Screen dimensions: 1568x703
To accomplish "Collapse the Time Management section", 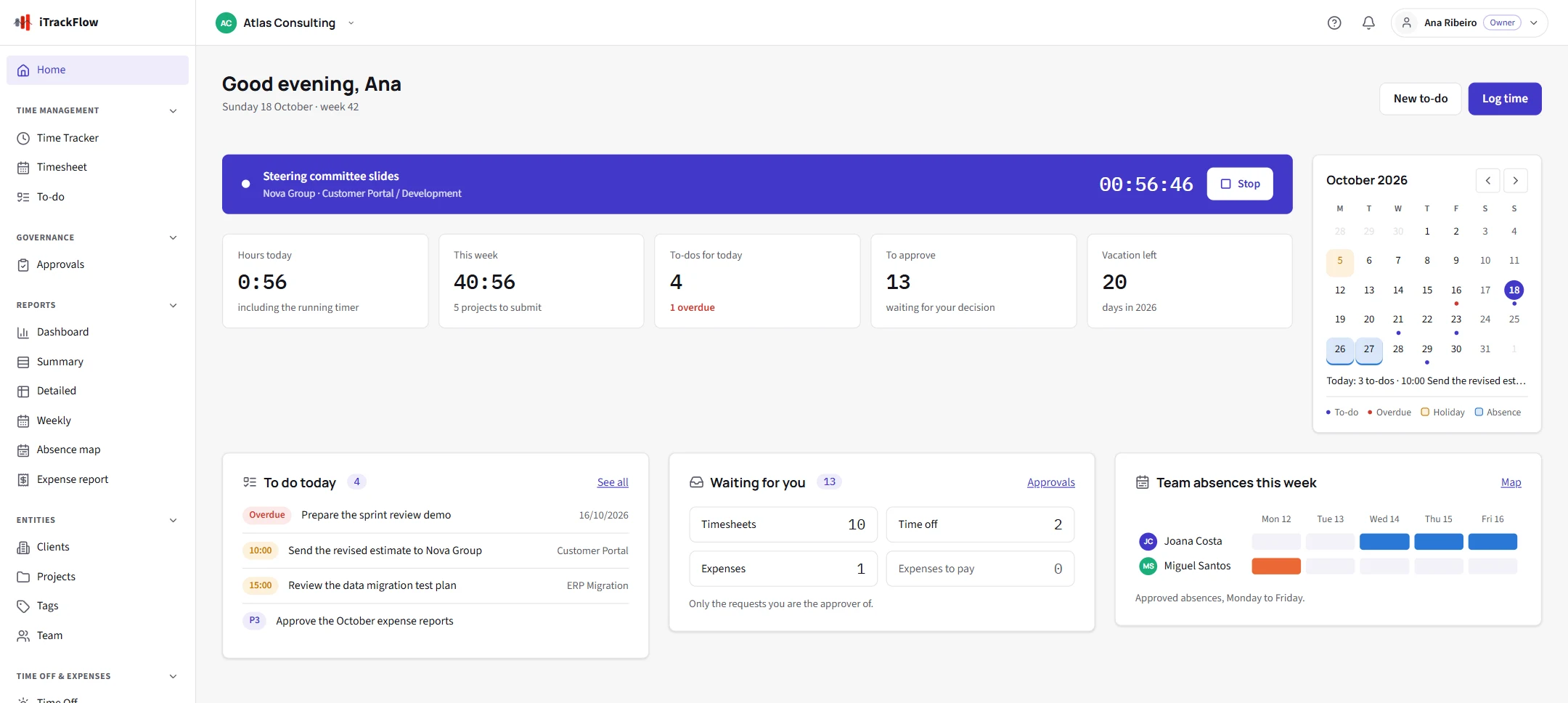I will (173, 110).
